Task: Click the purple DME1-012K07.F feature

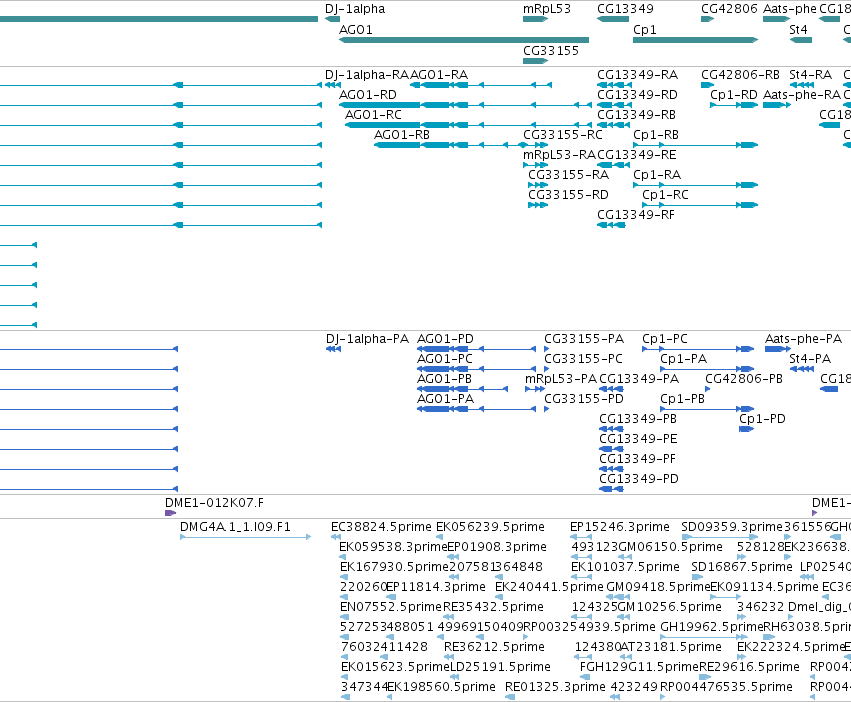Action: coord(170,513)
